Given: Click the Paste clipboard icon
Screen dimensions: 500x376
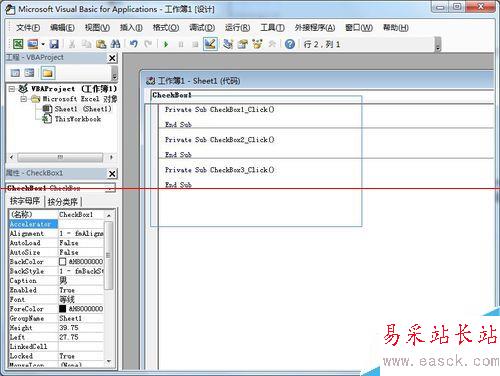Looking at the screenshot, I should [x=101, y=44].
